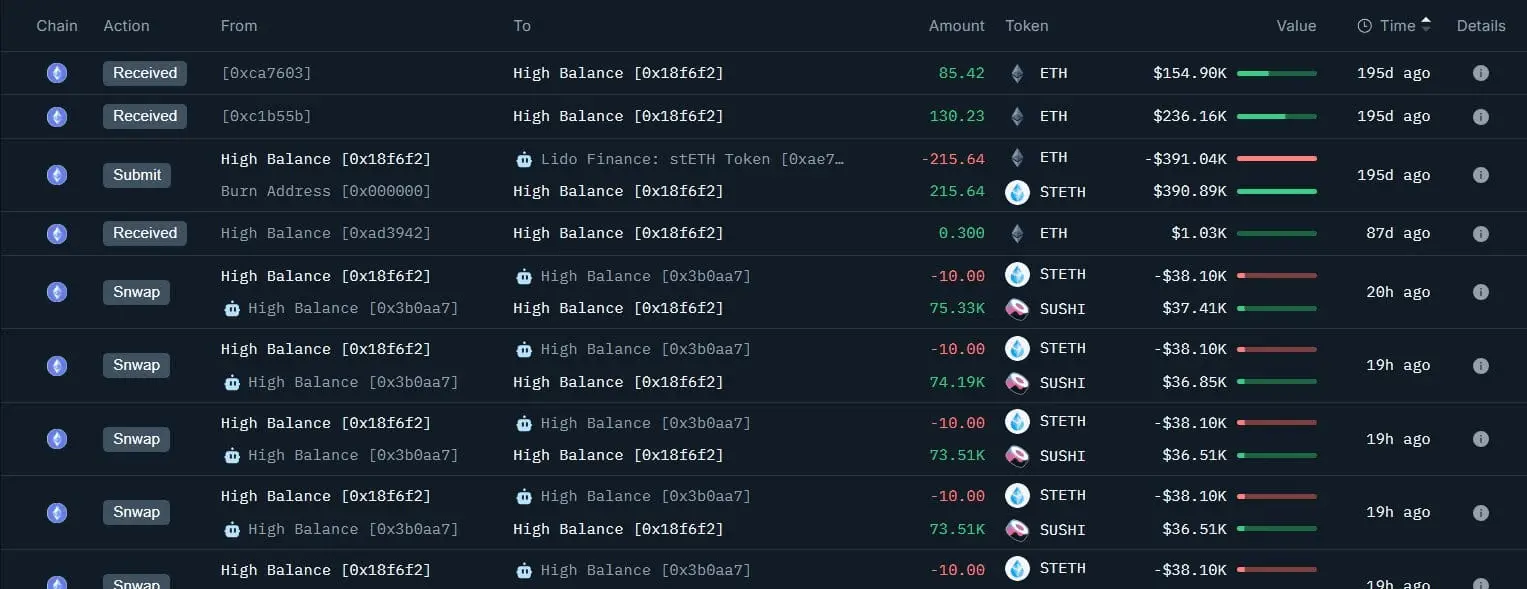The width and height of the screenshot is (1527, 589).
Task: Click the Value column header
Action: point(1296,26)
